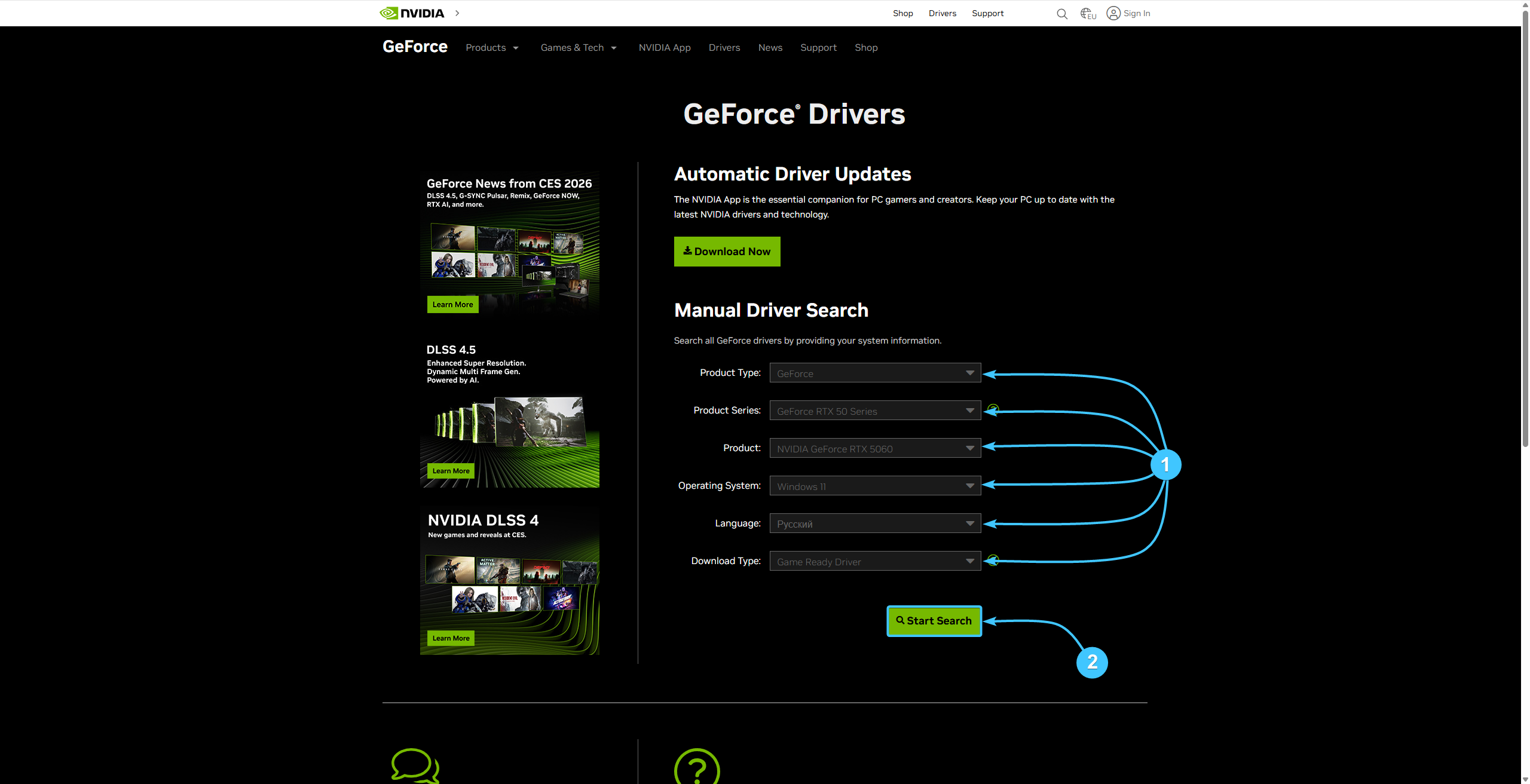Open the Product Series dropdown

tap(875, 411)
